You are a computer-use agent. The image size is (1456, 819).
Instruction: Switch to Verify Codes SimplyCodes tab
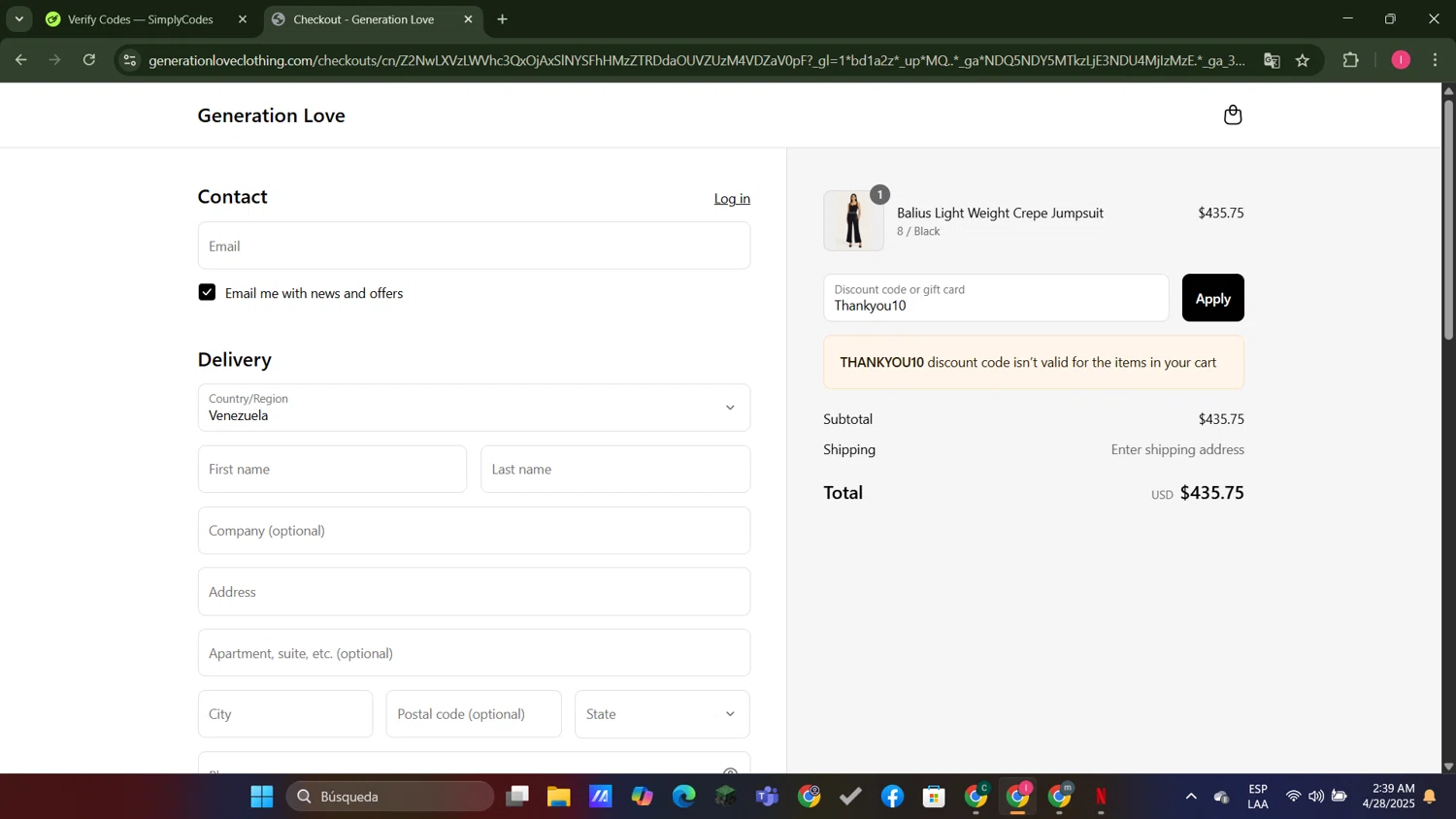(x=141, y=19)
